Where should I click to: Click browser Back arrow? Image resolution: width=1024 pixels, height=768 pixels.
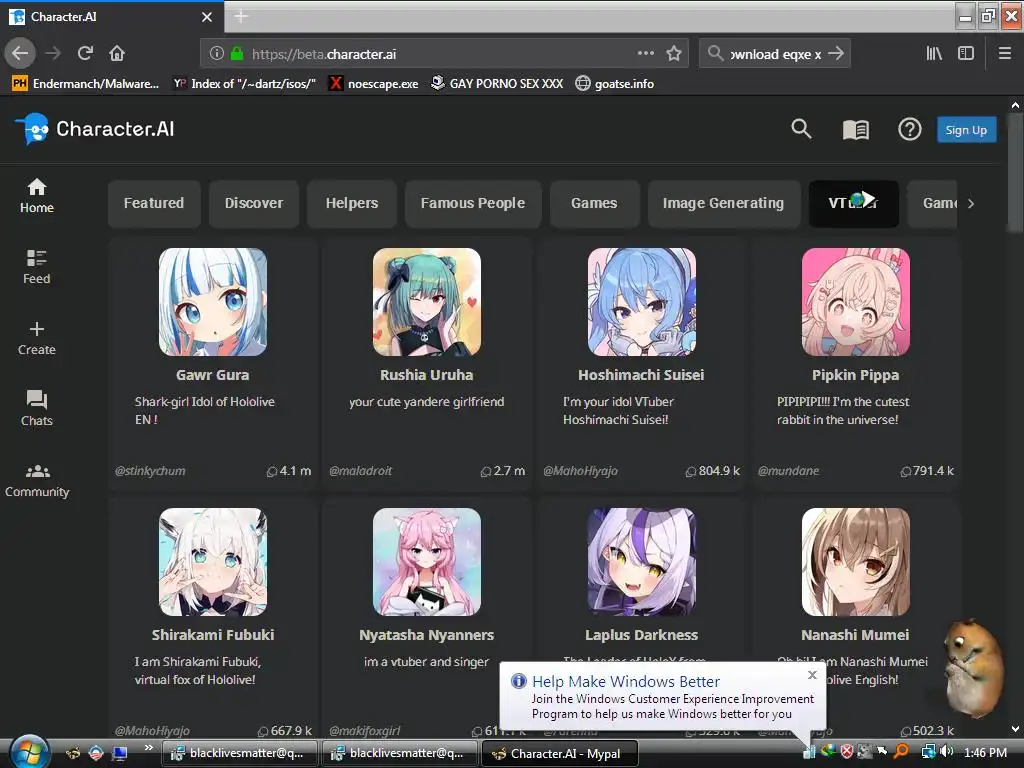point(20,54)
